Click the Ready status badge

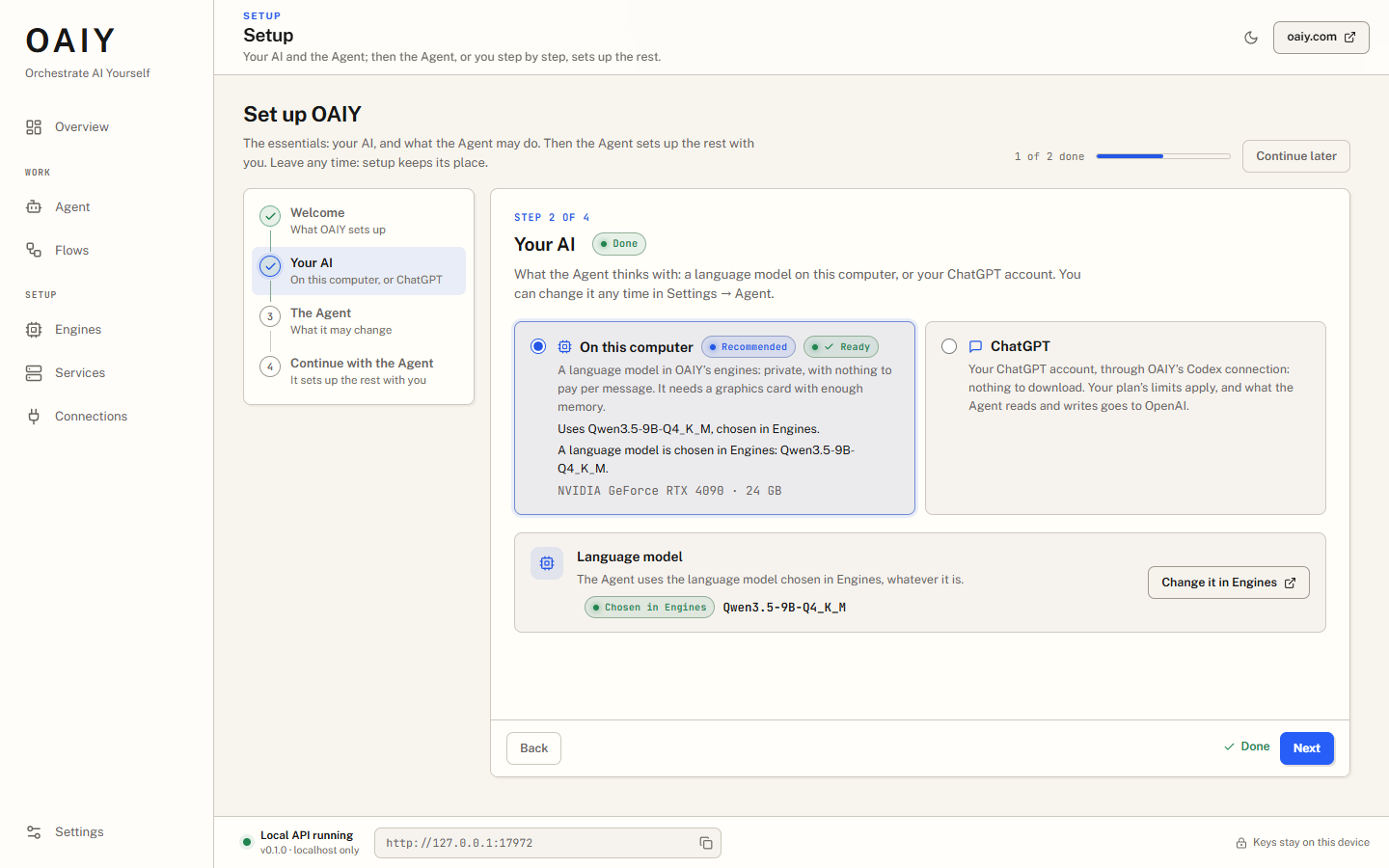pyautogui.click(x=841, y=347)
